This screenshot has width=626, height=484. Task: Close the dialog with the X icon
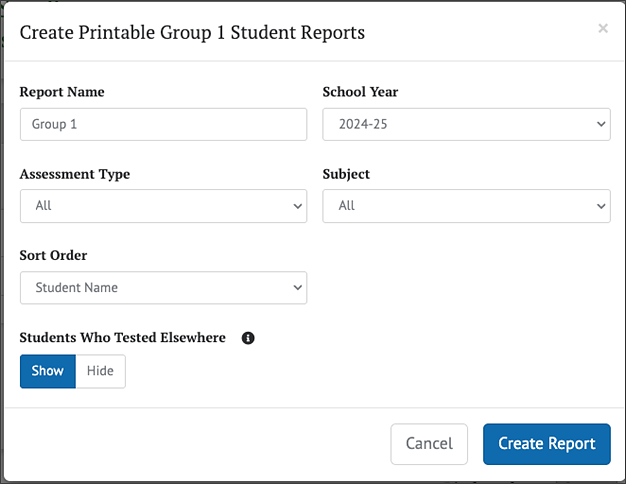click(x=603, y=29)
